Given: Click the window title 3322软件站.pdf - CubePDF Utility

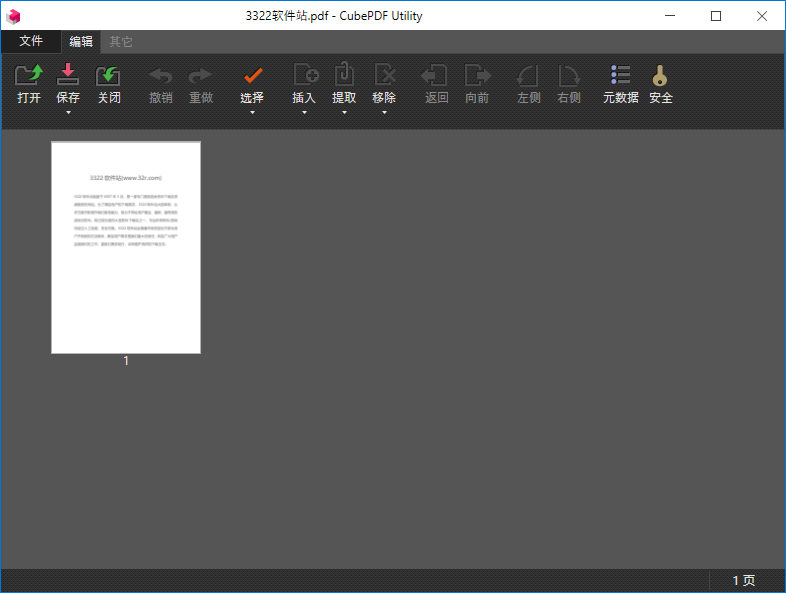Looking at the screenshot, I should (334, 16).
